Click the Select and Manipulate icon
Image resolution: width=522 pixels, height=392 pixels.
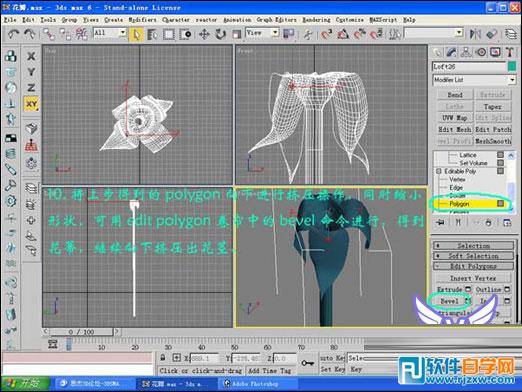pos(308,34)
